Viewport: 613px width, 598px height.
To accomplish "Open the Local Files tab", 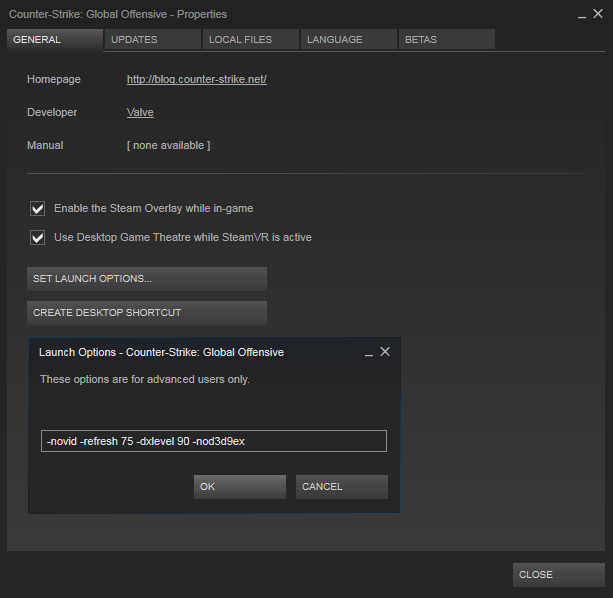I will (x=251, y=39).
